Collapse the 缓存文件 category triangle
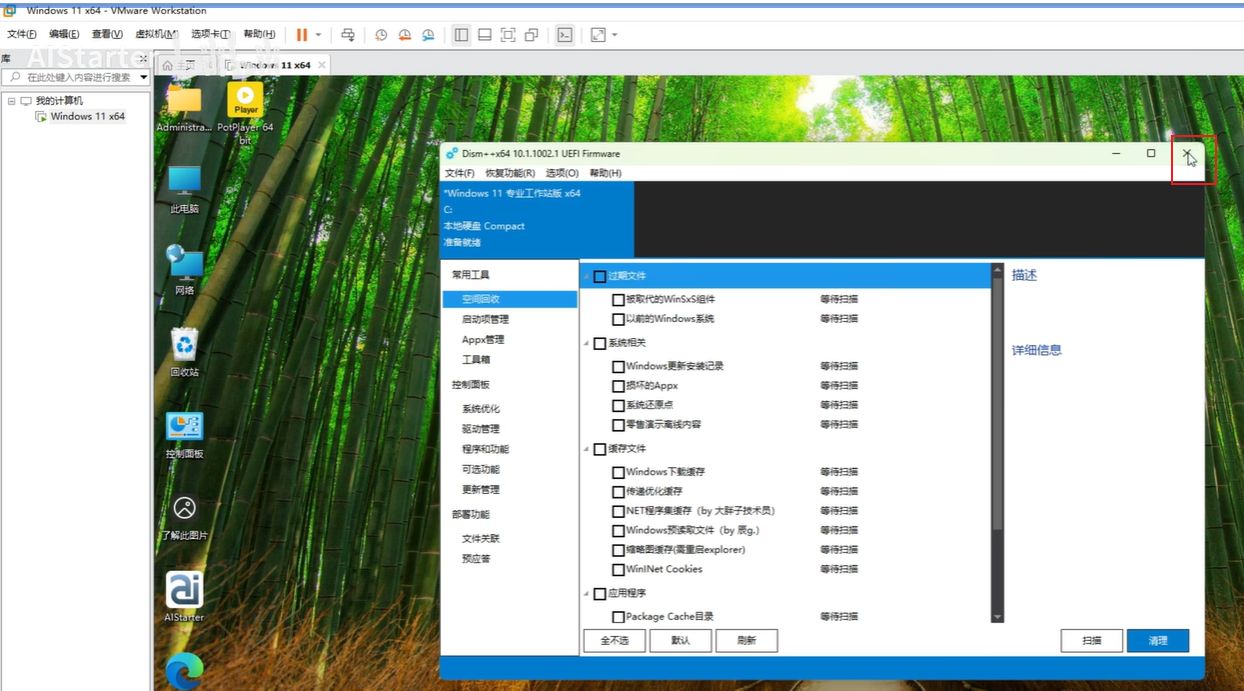Screen dimensions: 1244x691 point(586,449)
